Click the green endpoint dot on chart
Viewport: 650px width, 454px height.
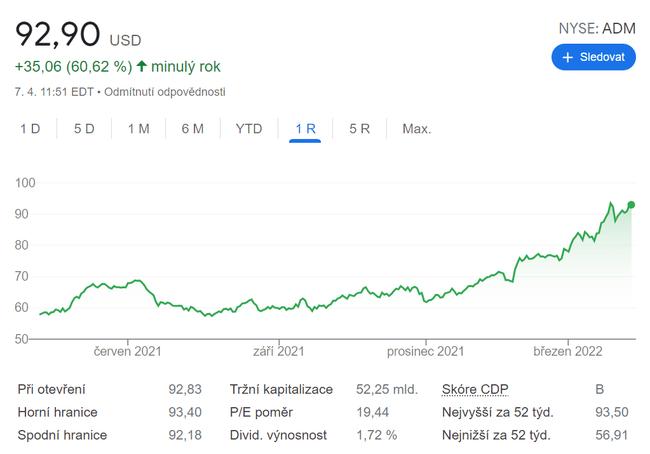[631, 205]
